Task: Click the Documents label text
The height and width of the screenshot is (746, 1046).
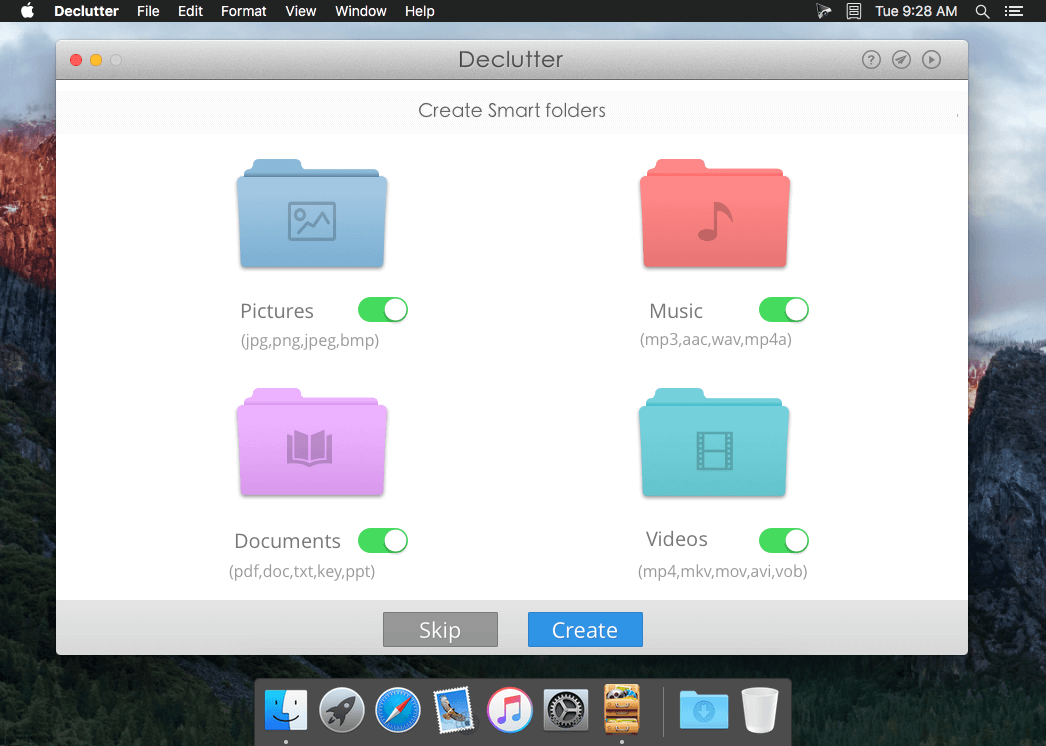Action: (x=288, y=540)
